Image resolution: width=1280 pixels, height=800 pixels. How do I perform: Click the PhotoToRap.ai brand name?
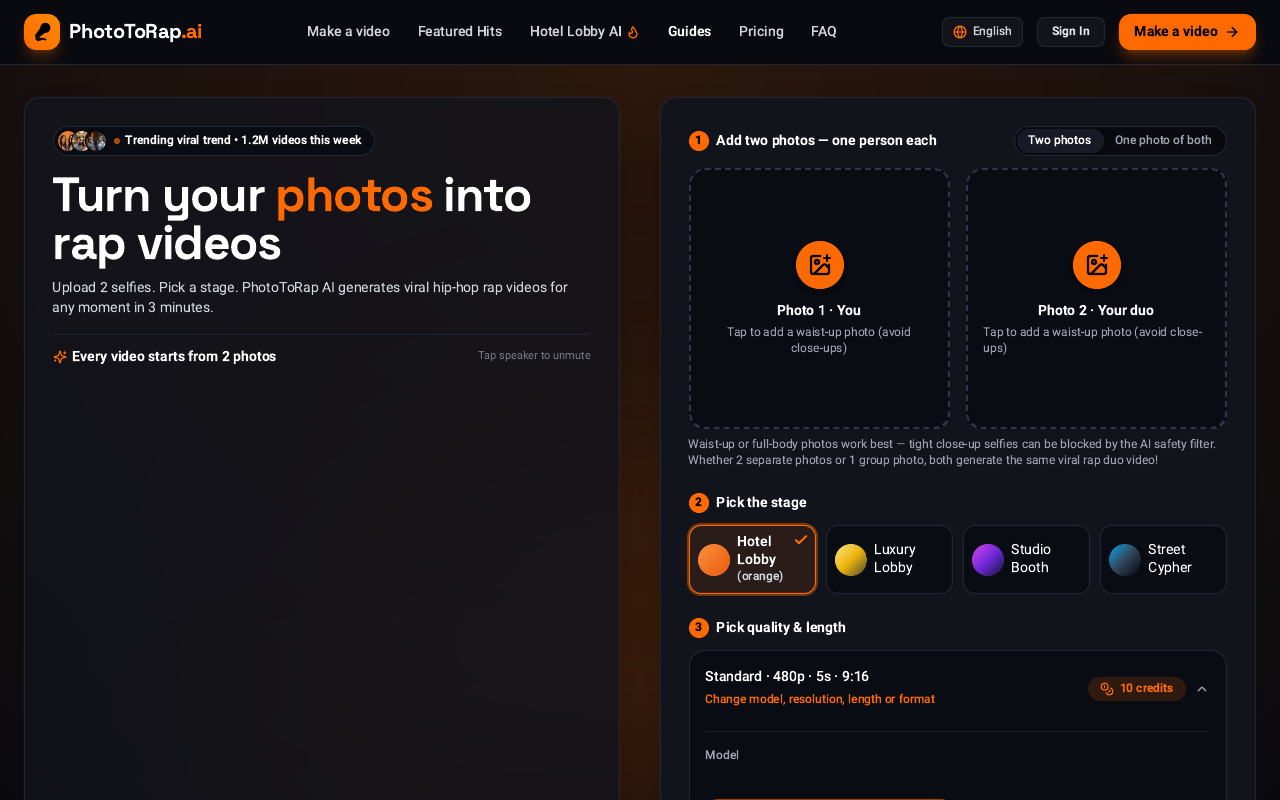(x=135, y=32)
